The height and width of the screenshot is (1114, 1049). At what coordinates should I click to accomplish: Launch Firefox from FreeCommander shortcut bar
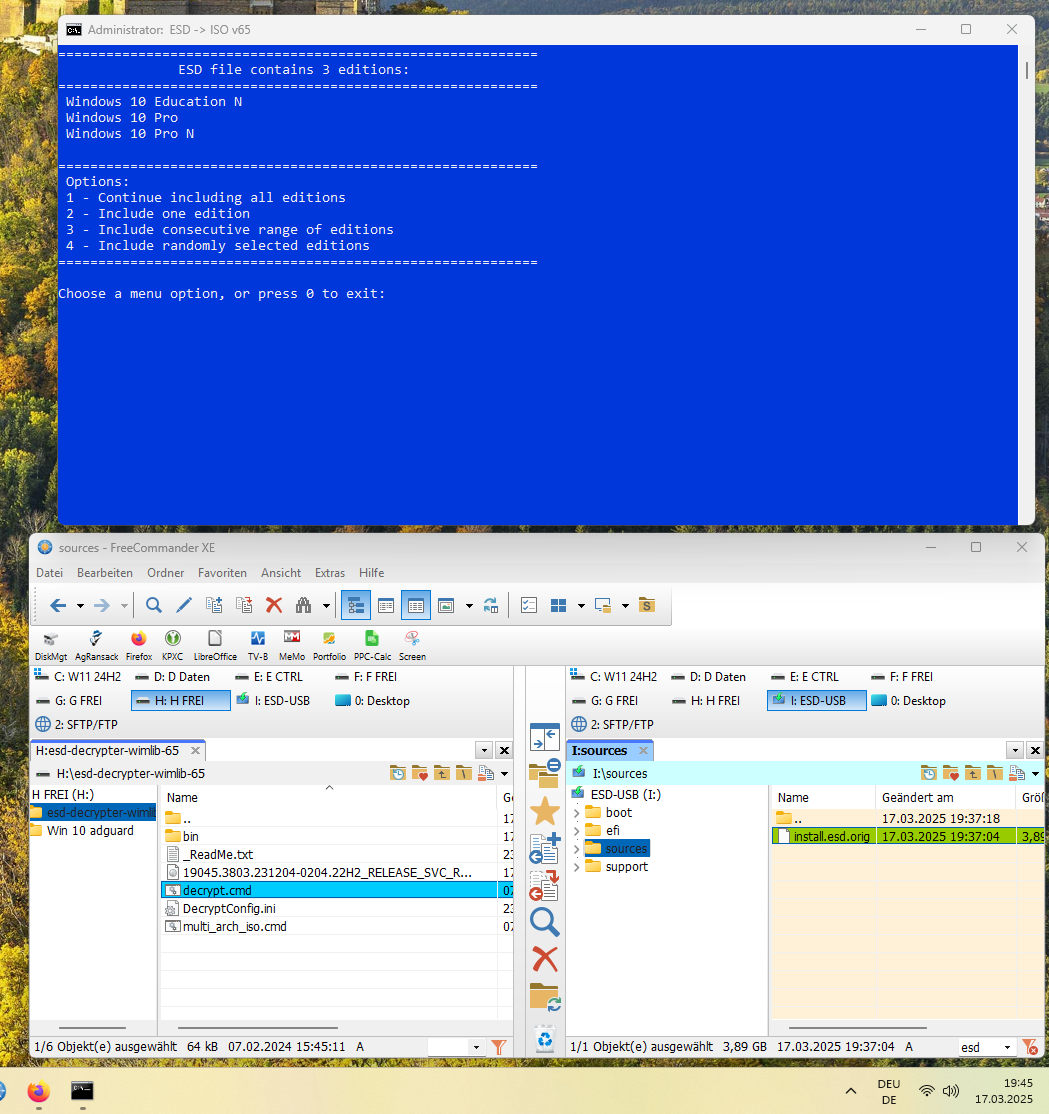[138, 645]
